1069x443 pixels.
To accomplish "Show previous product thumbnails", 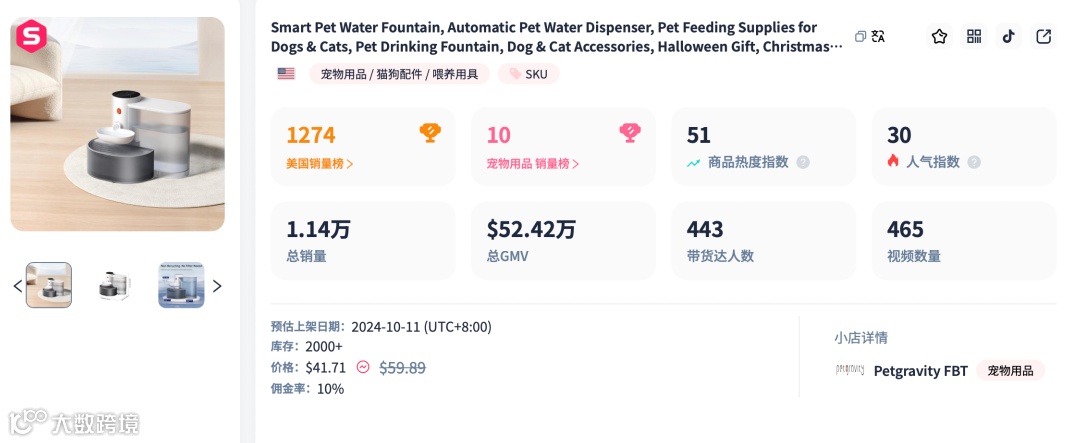I will [17, 286].
